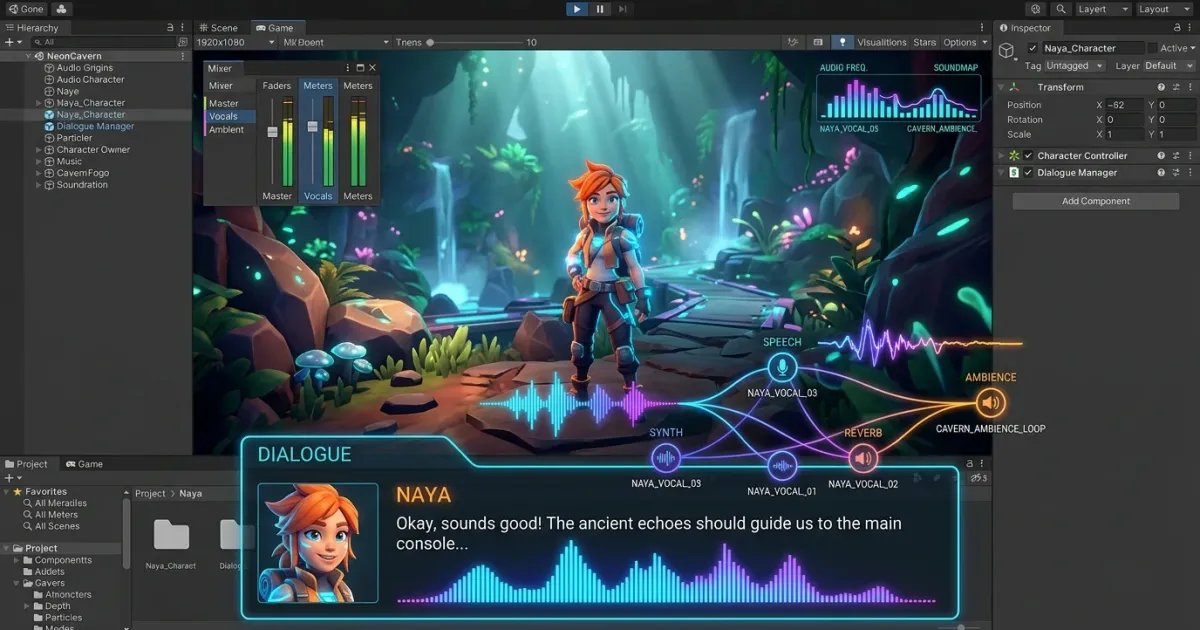Collapse the Favorites section in Project panel
Viewport: 1200px width, 630px height.
(6, 491)
